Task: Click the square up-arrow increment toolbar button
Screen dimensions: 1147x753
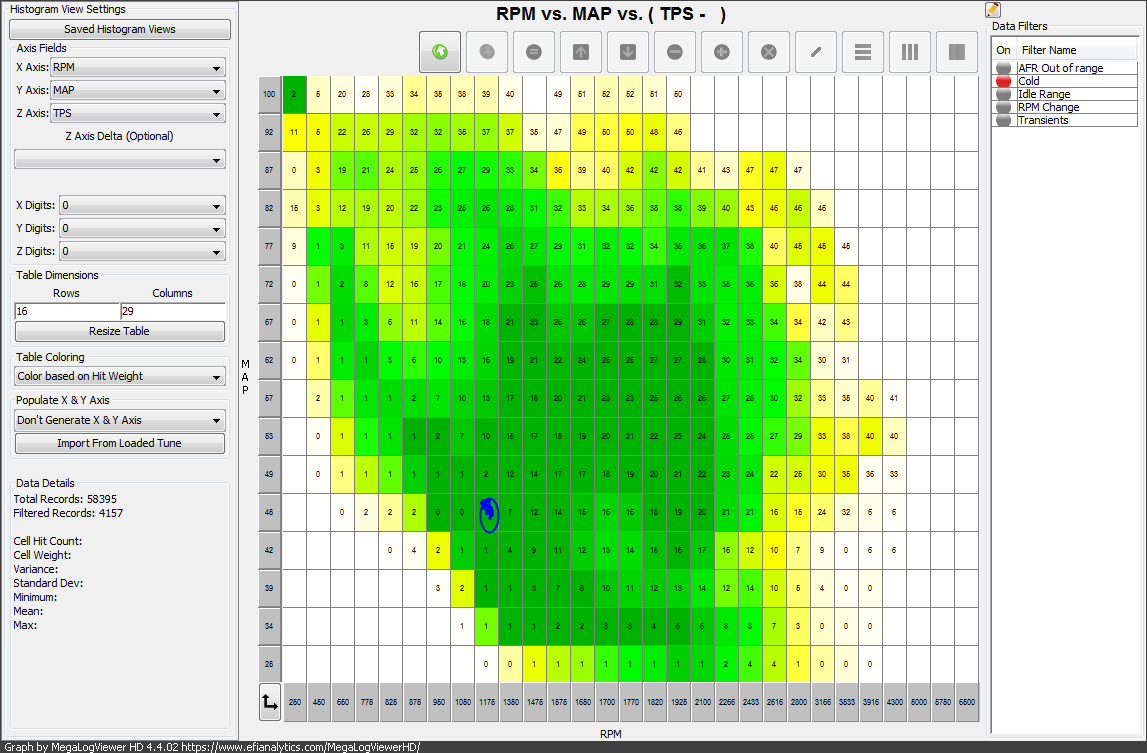Action: (x=581, y=52)
